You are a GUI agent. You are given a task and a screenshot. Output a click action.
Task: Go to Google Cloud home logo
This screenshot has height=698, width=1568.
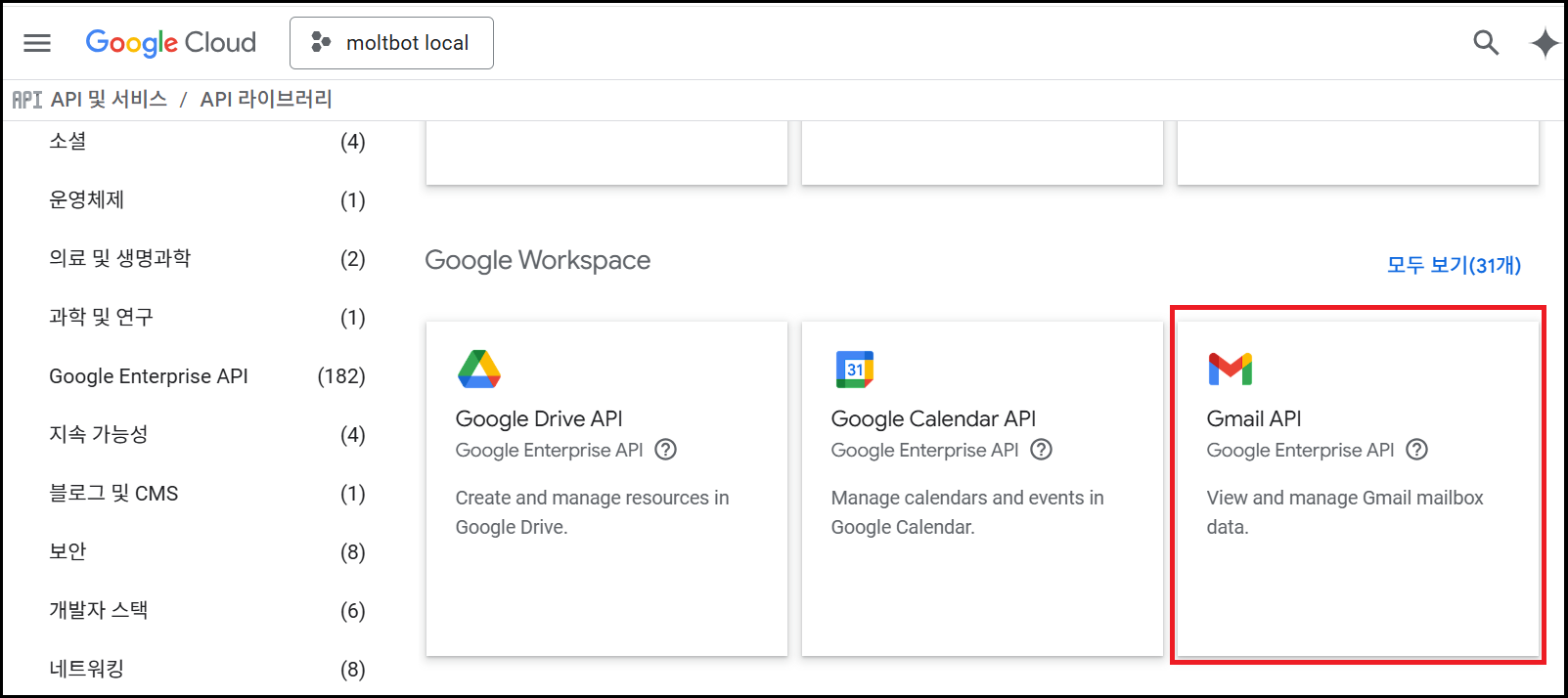point(171,43)
